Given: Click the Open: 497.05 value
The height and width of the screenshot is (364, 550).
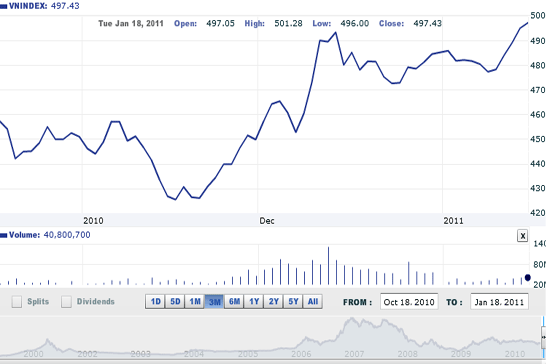Looking at the screenshot, I should tap(220, 23).
